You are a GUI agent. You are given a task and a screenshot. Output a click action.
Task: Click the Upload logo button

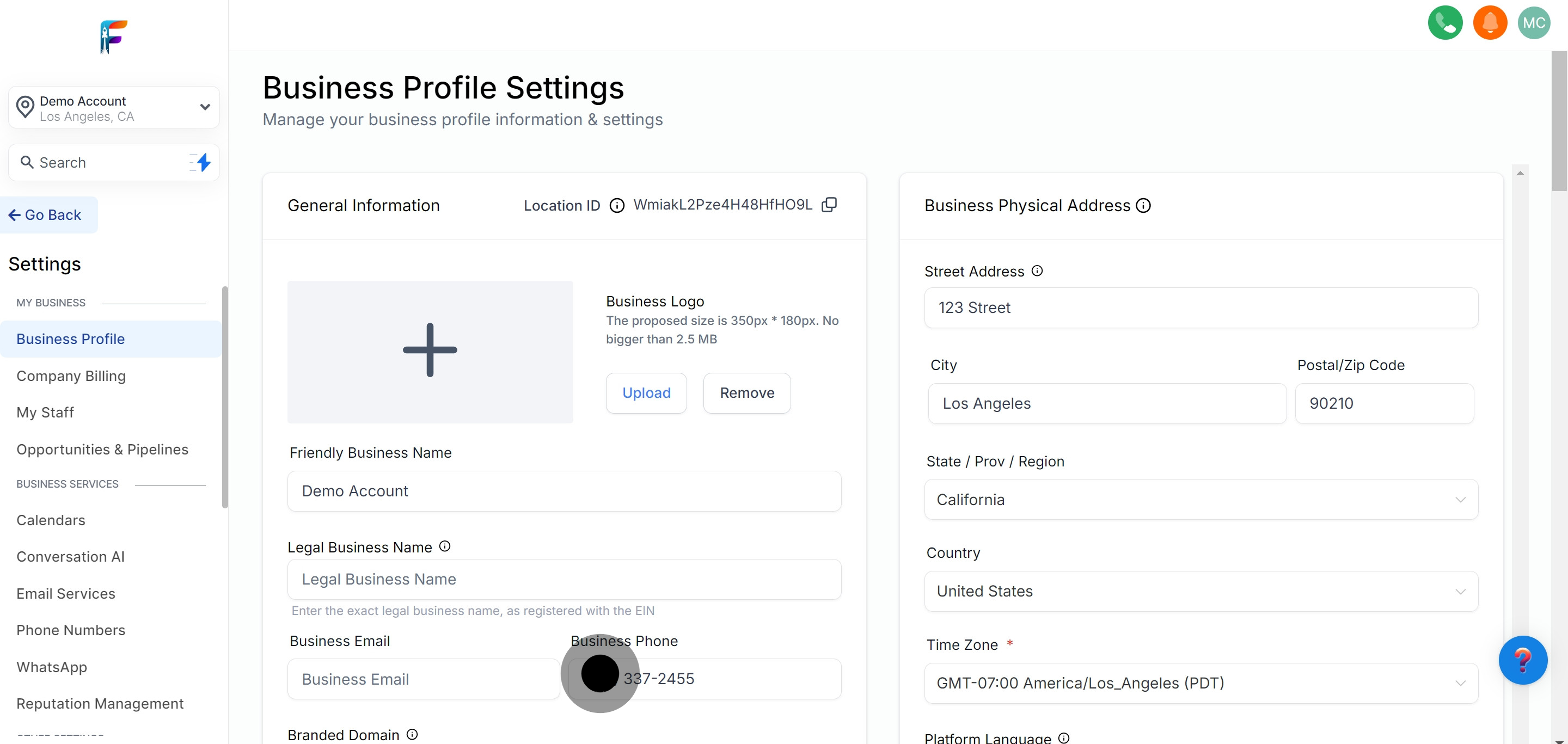pos(646,393)
